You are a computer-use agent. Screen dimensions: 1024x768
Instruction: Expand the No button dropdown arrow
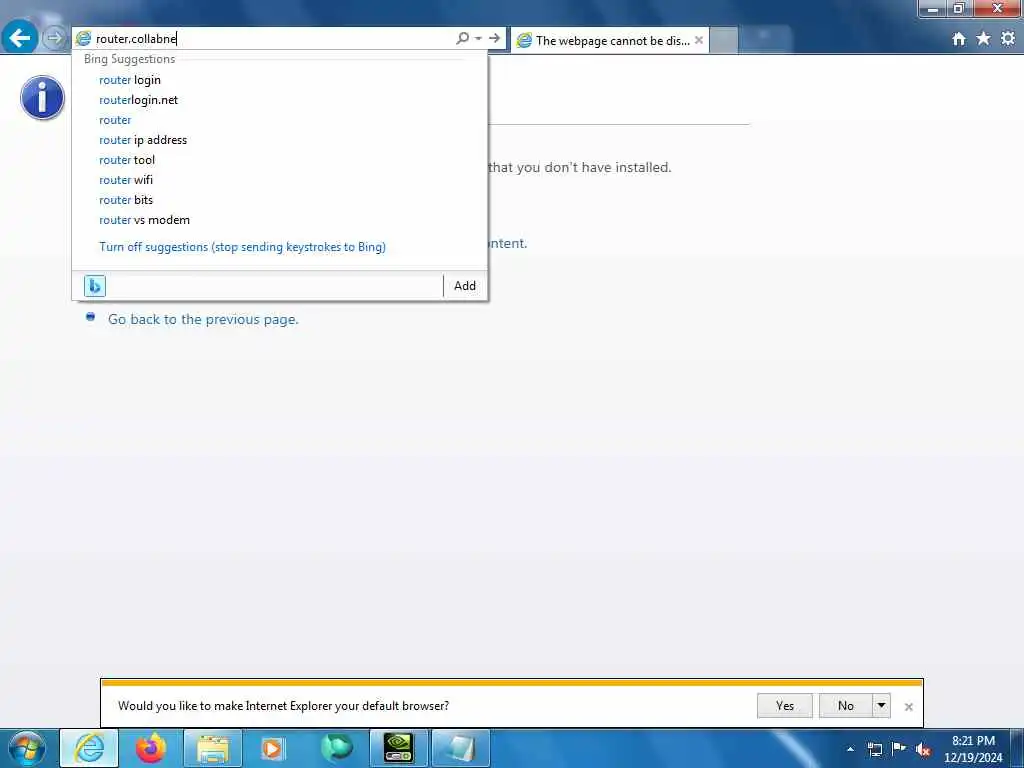(x=881, y=705)
